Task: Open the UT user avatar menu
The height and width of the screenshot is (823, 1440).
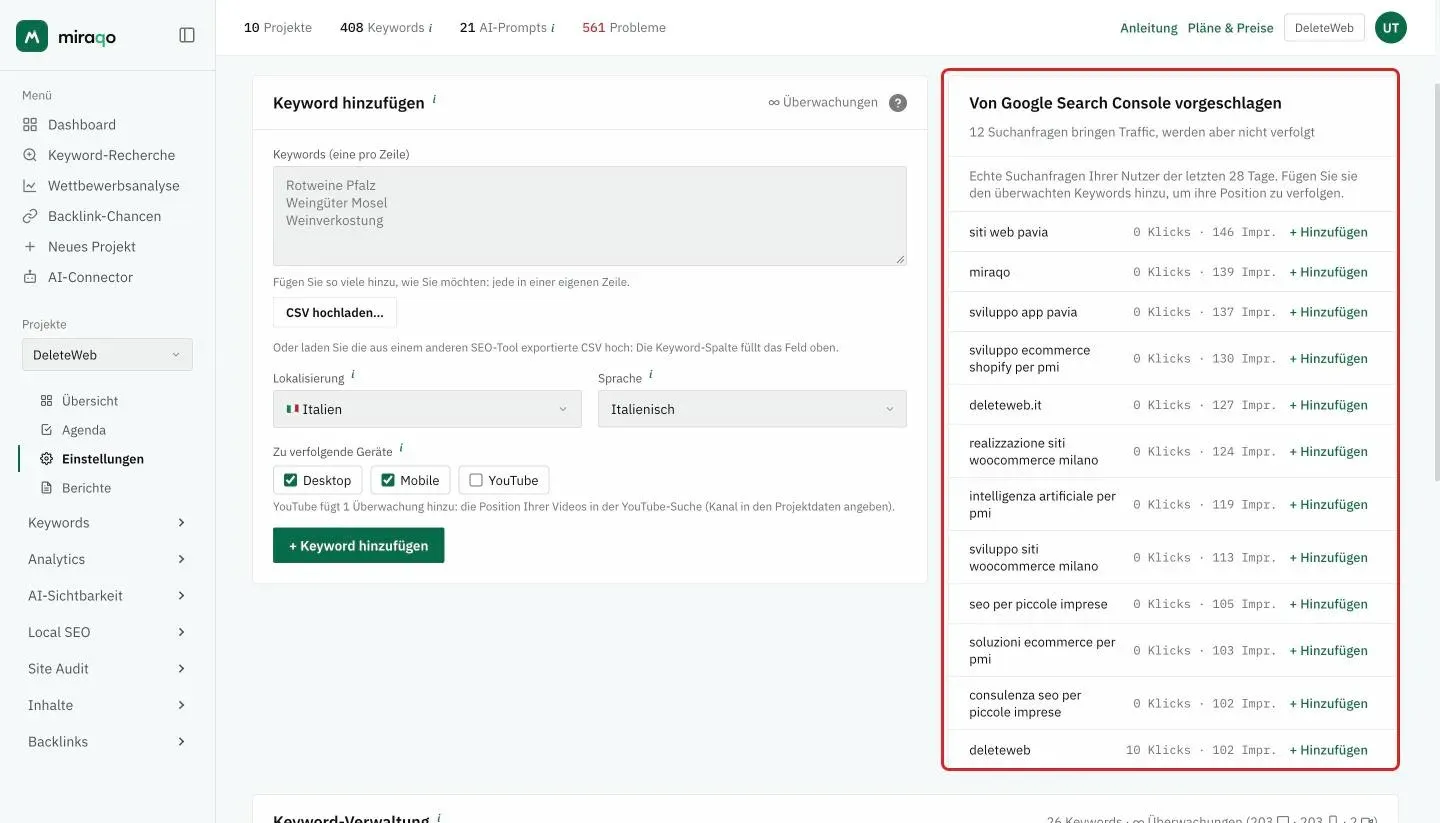Action: point(1390,28)
